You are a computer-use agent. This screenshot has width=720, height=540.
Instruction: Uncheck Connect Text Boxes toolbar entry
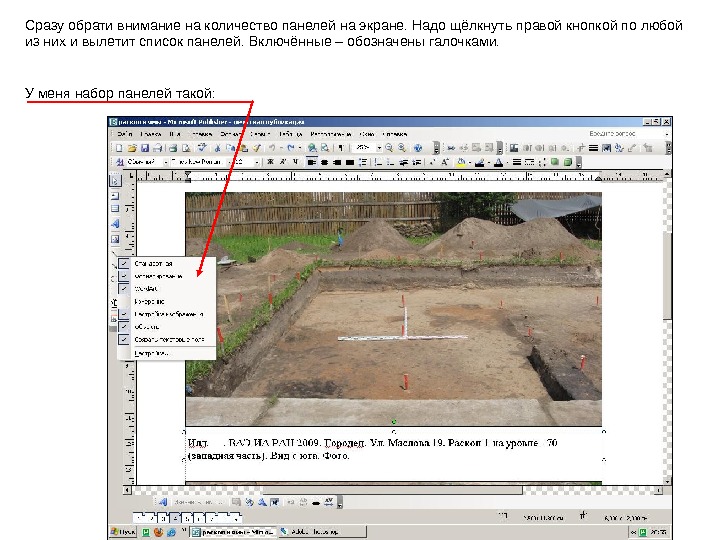click(166, 339)
